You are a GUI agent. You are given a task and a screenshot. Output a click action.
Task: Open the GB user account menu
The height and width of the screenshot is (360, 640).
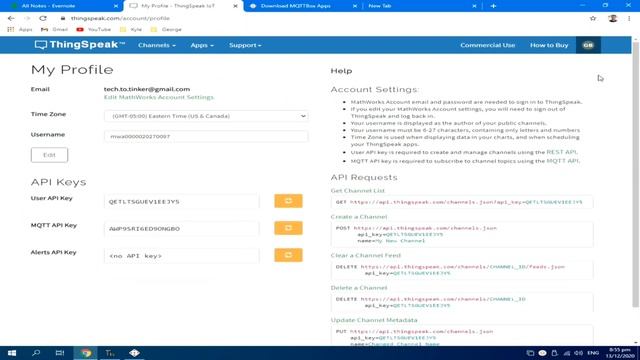point(588,45)
